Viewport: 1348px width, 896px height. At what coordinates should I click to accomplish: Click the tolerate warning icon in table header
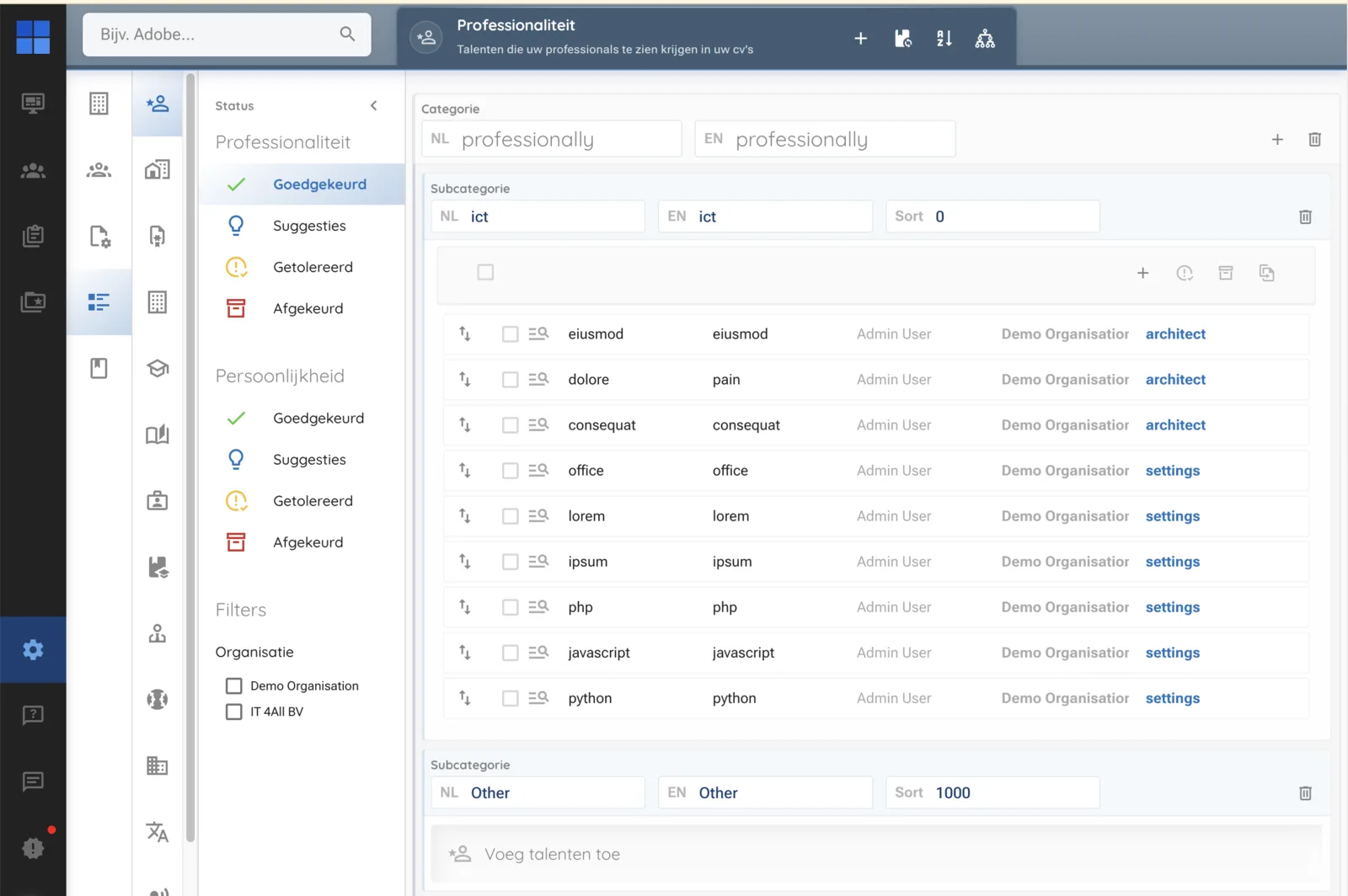tap(1185, 273)
